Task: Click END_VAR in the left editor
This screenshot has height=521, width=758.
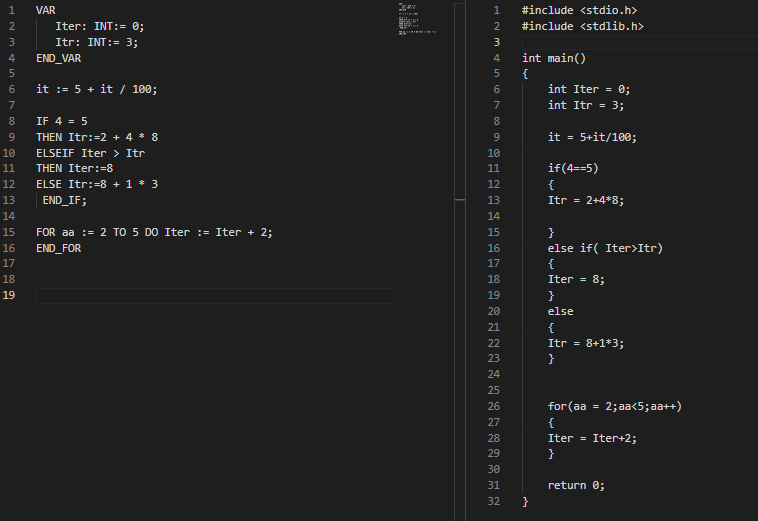Action: pos(58,58)
